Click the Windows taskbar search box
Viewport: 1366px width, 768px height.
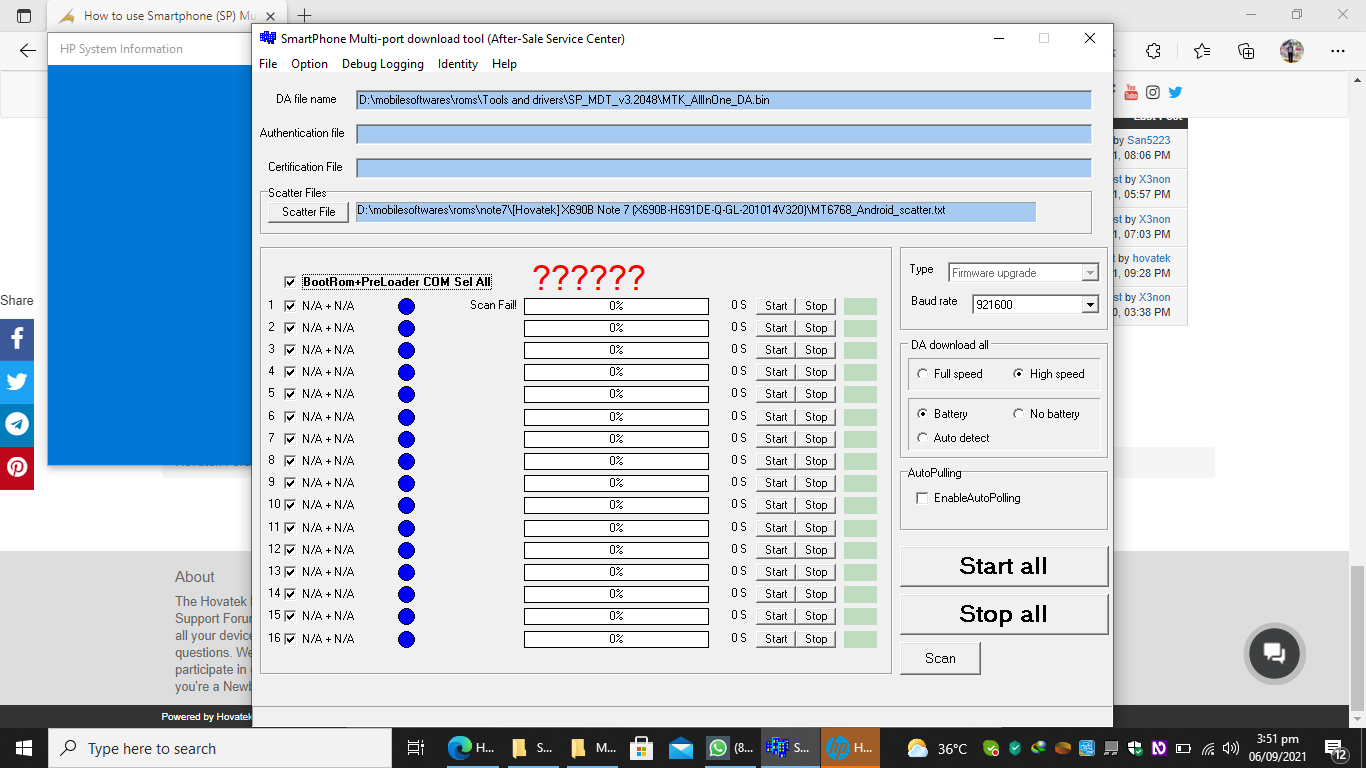[220, 748]
